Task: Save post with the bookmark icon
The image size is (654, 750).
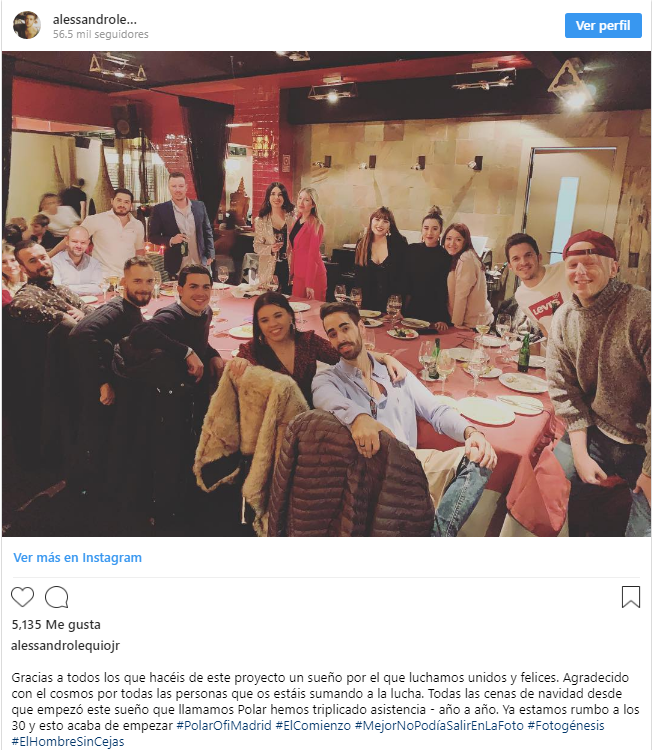Action: [x=631, y=596]
